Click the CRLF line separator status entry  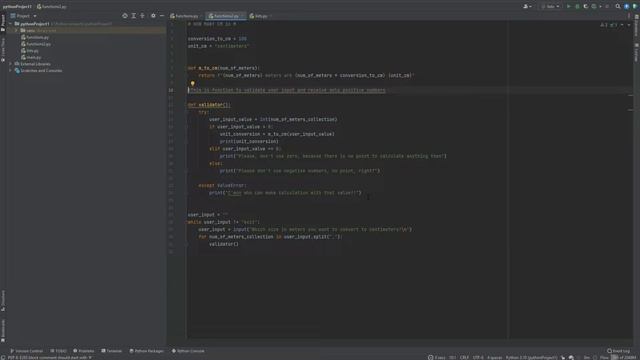464,358
